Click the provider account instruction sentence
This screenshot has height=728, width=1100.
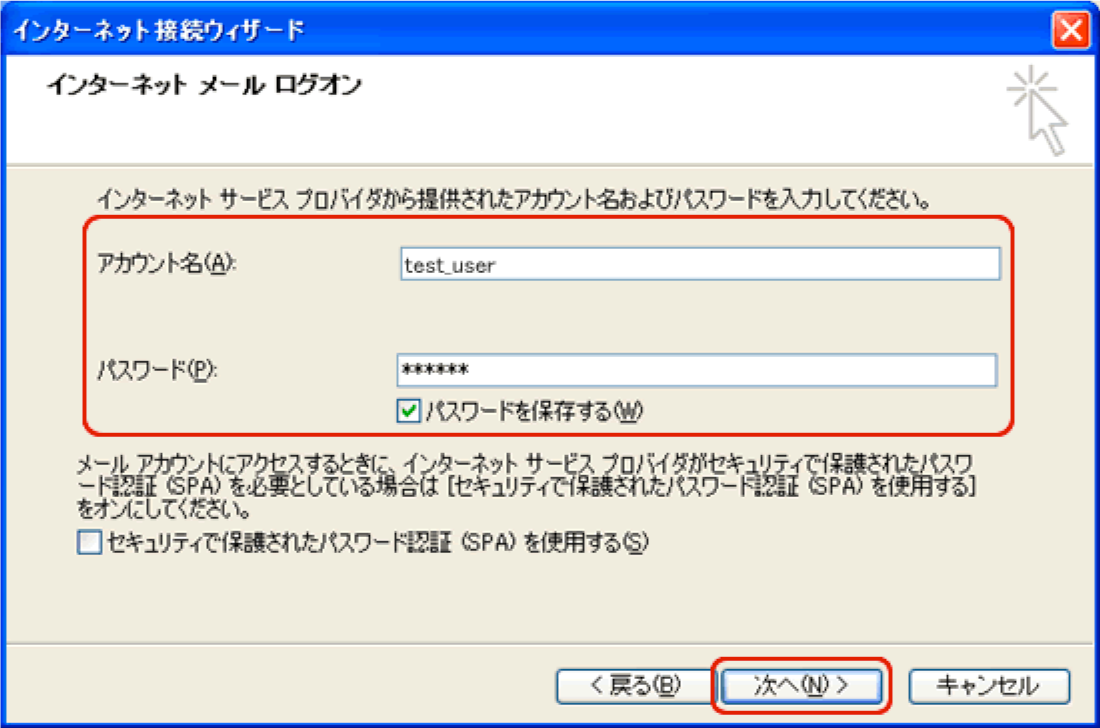511,200
